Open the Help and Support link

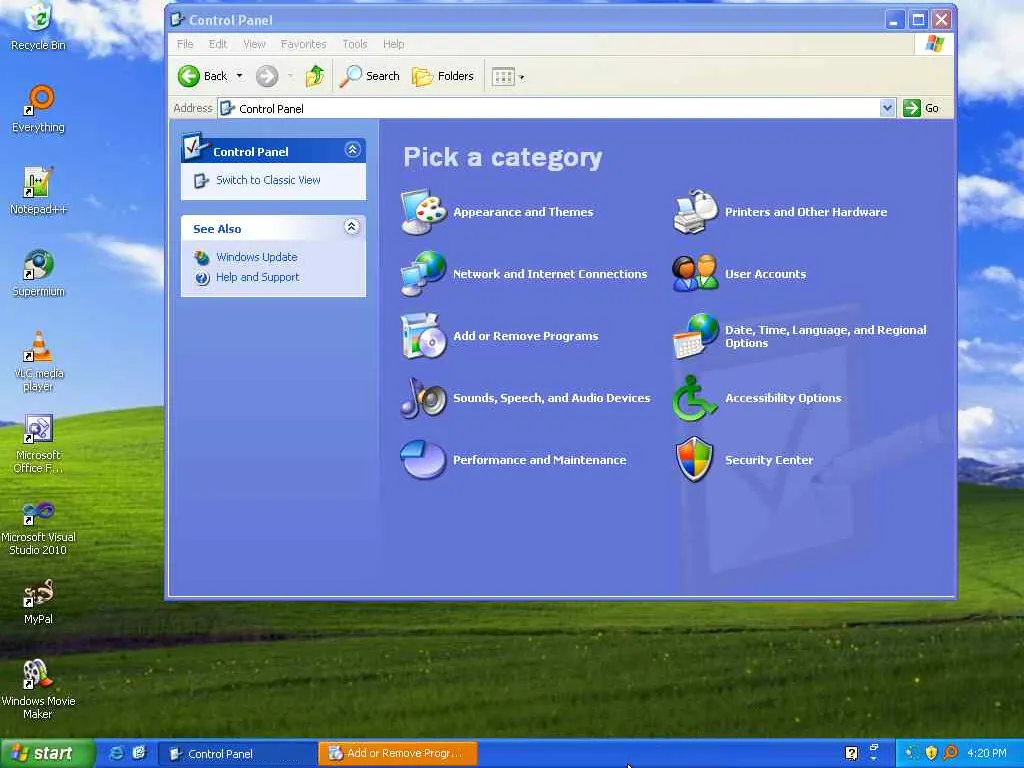[x=257, y=278]
